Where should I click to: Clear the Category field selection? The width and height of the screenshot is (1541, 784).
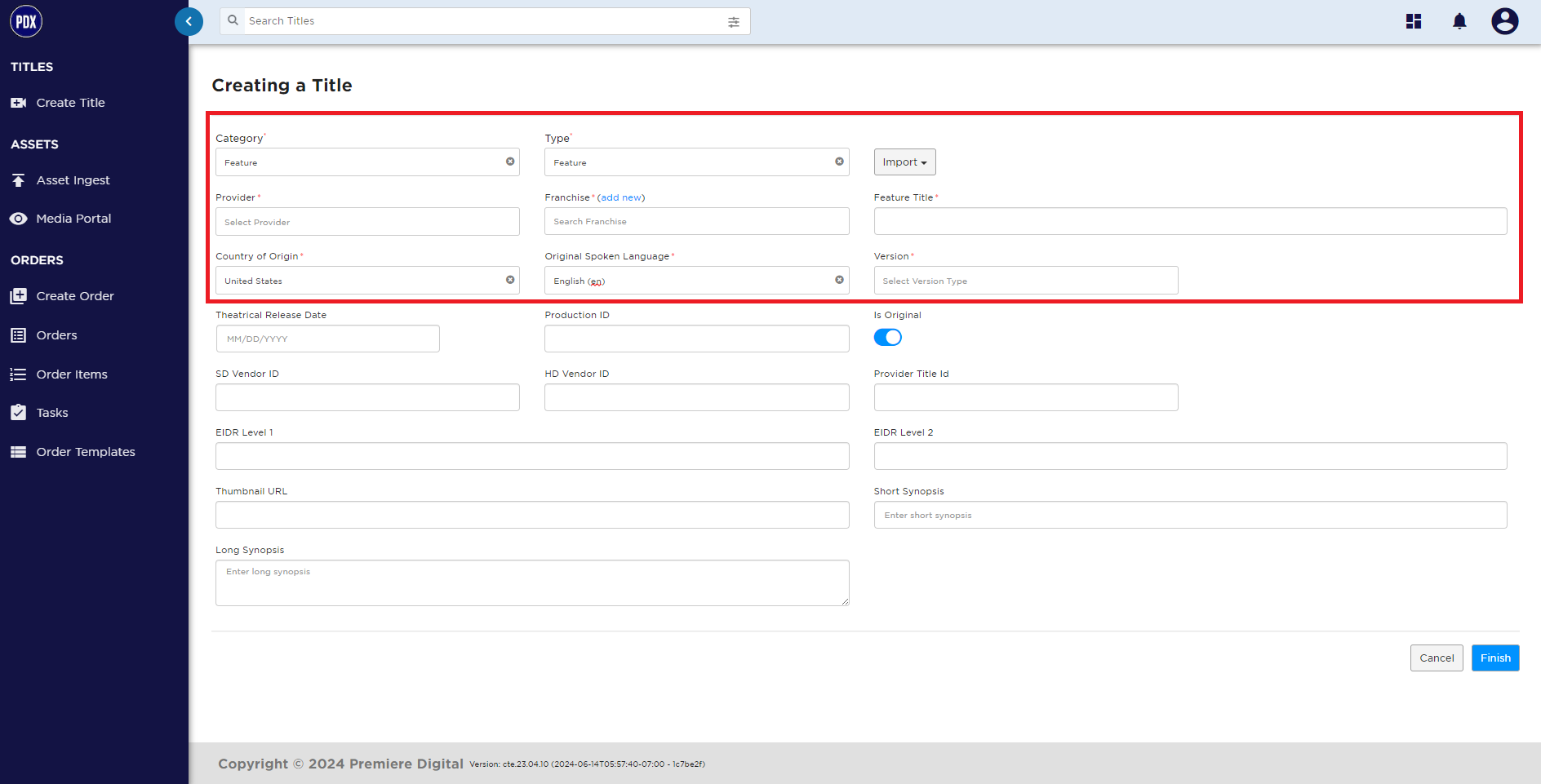point(510,162)
